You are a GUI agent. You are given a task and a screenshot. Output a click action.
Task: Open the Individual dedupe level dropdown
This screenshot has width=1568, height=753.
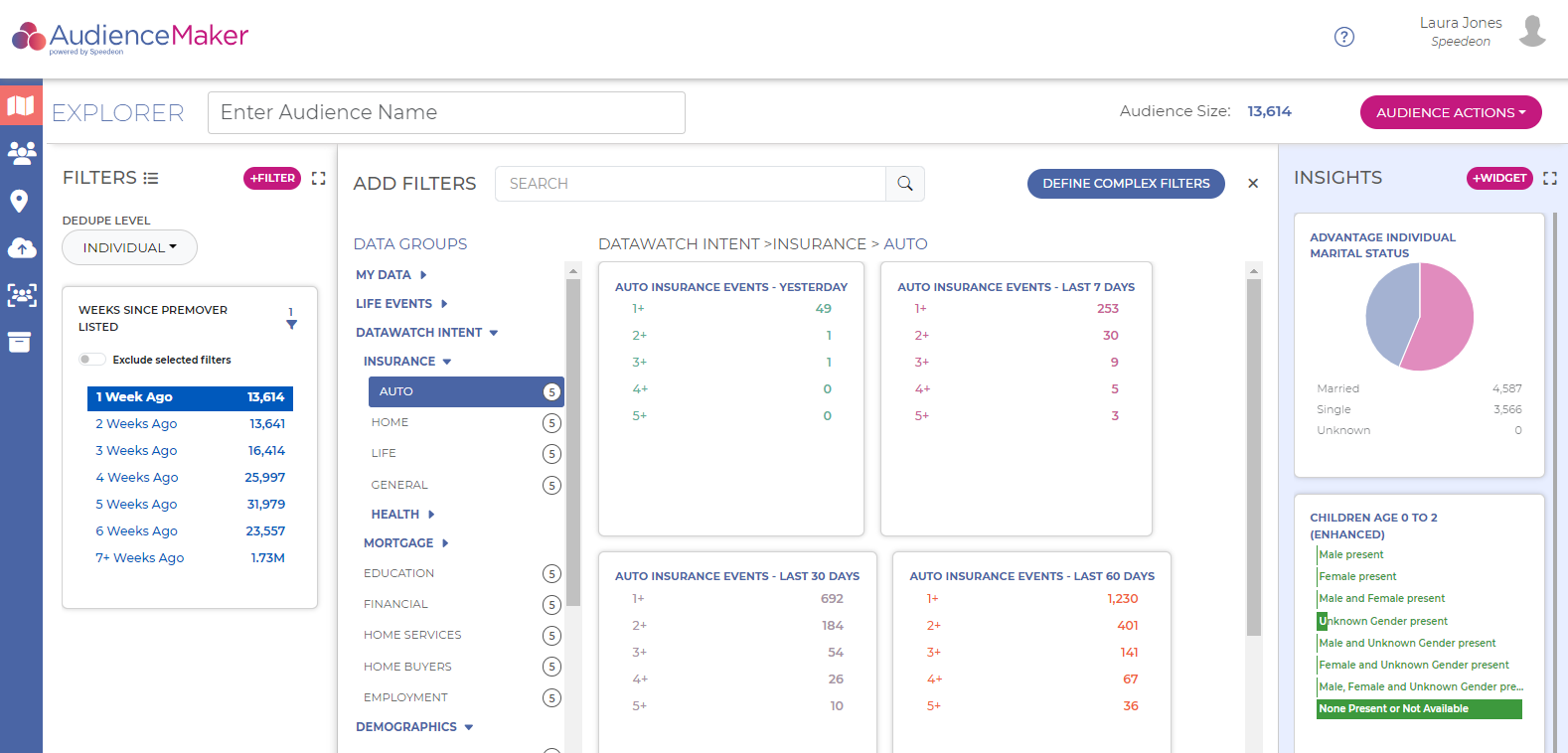pos(129,247)
